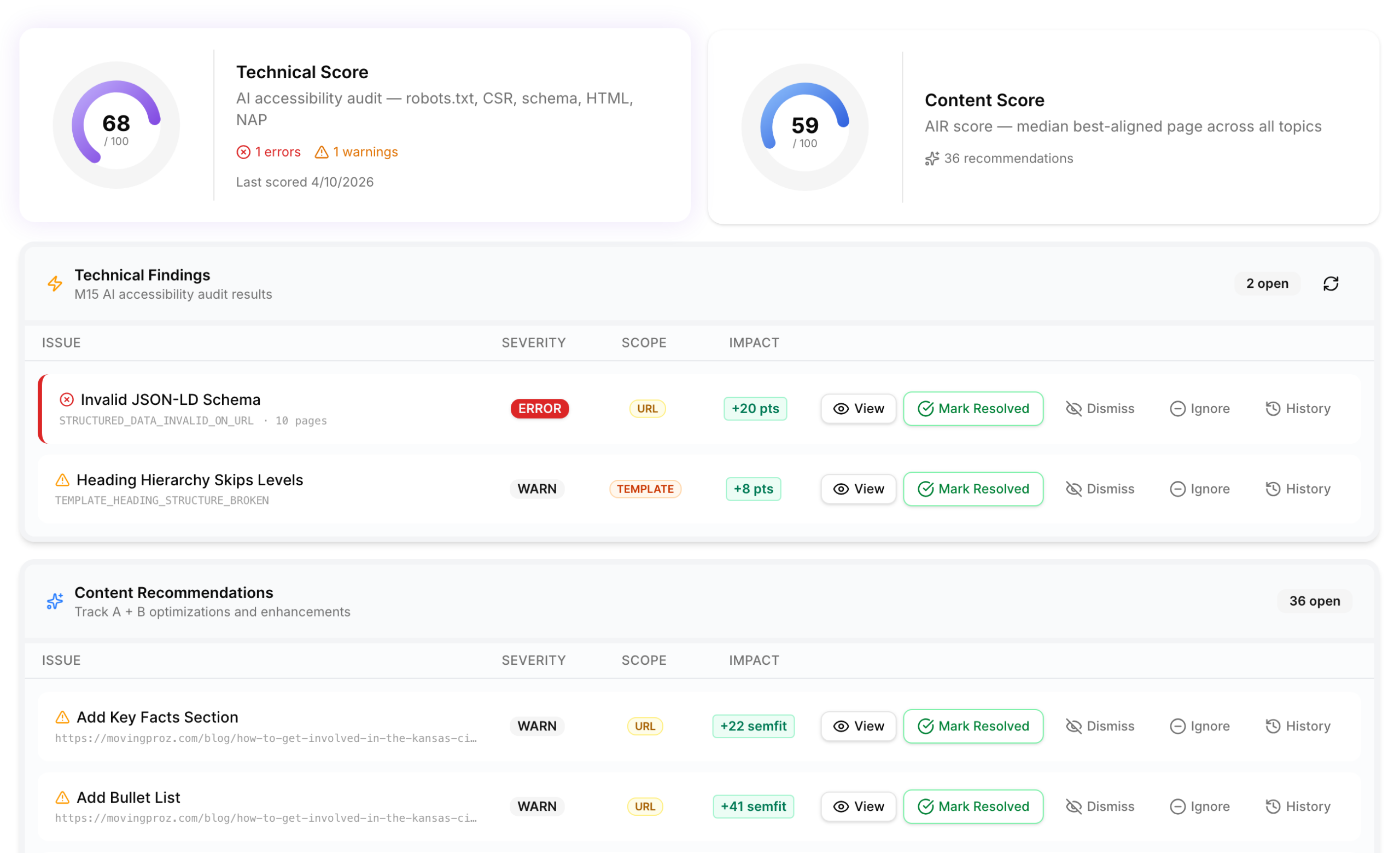This screenshot has width=1400, height=853.
Task: Click the 1 warnings text
Action: pos(365,152)
